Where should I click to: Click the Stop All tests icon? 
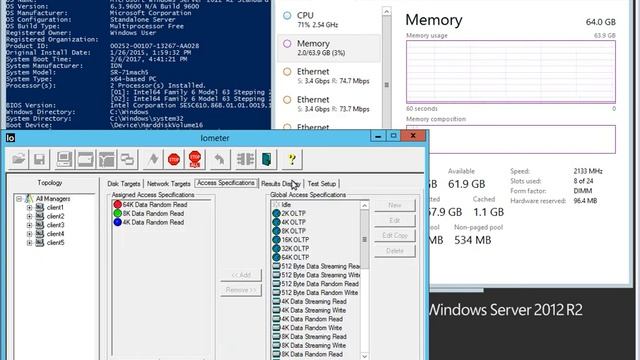[195, 159]
